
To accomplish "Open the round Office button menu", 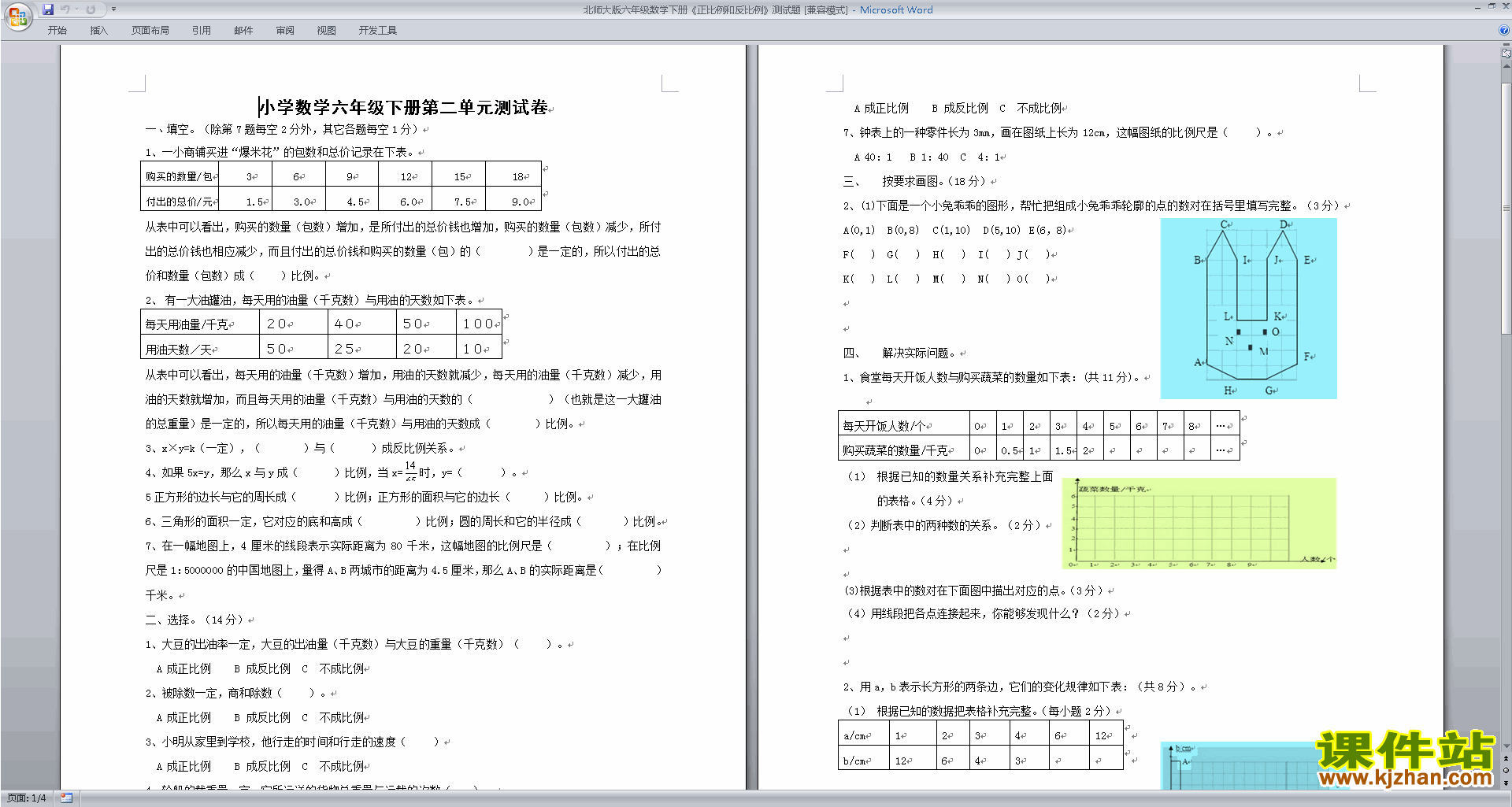I will (17, 16).
